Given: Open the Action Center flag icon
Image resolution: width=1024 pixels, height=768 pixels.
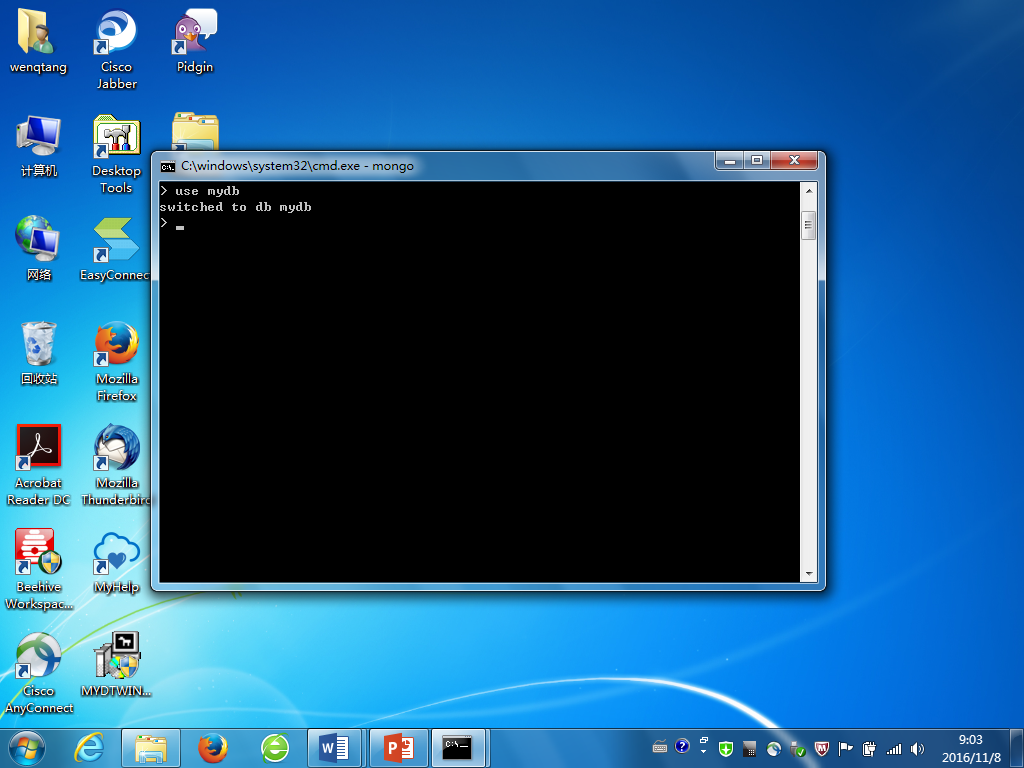Looking at the screenshot, I should pos(845,749).
